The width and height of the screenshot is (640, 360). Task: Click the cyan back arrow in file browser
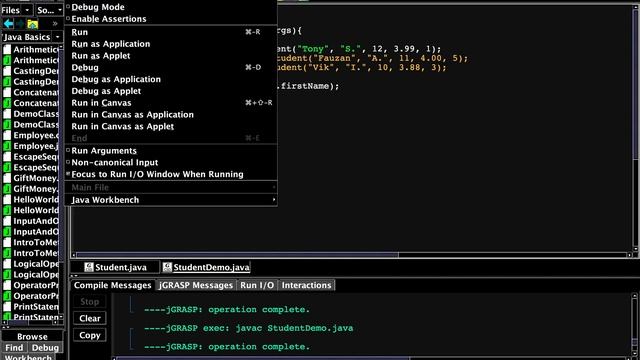click(8, 24)
